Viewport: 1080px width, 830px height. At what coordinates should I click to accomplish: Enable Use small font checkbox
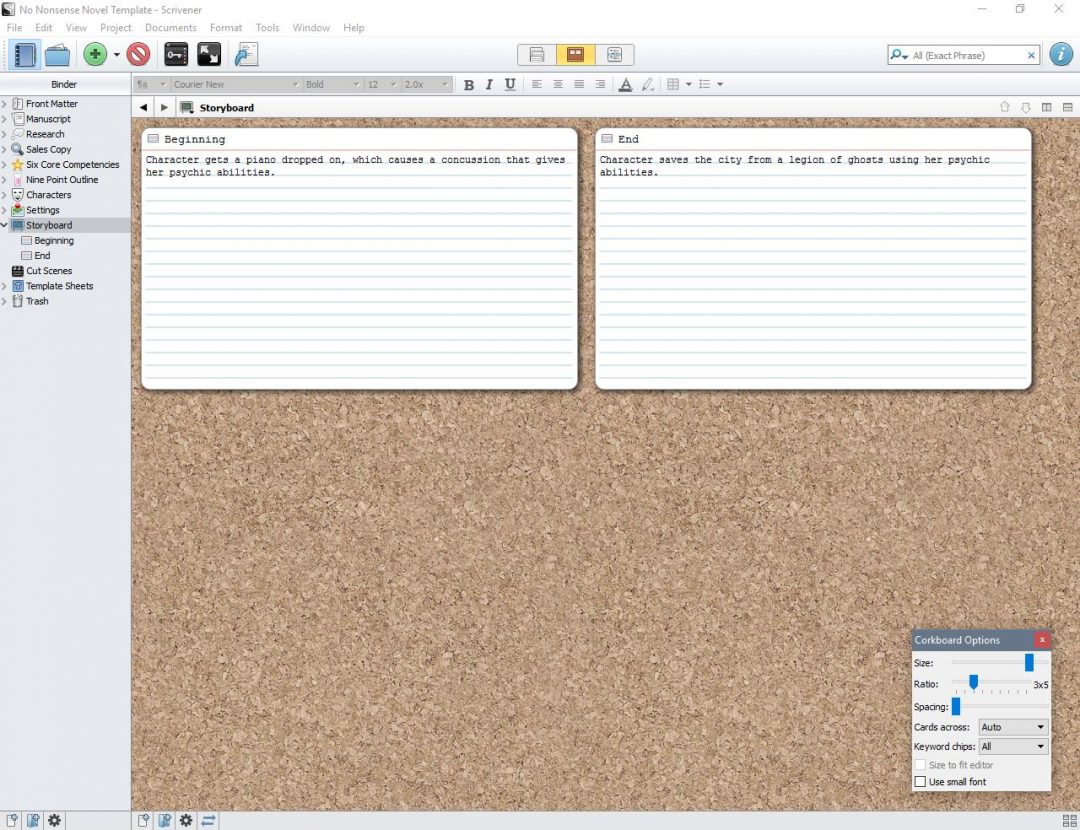[x=920, y=782]
